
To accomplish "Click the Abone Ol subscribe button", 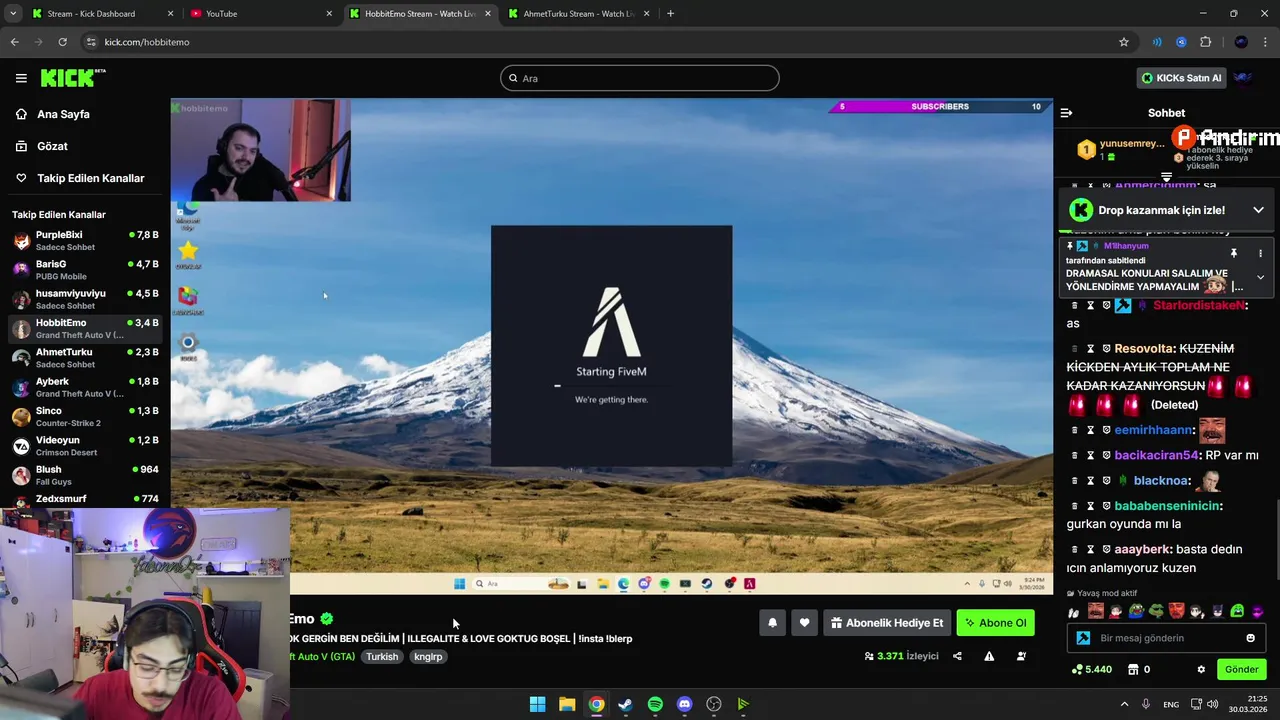I will 995,623.
